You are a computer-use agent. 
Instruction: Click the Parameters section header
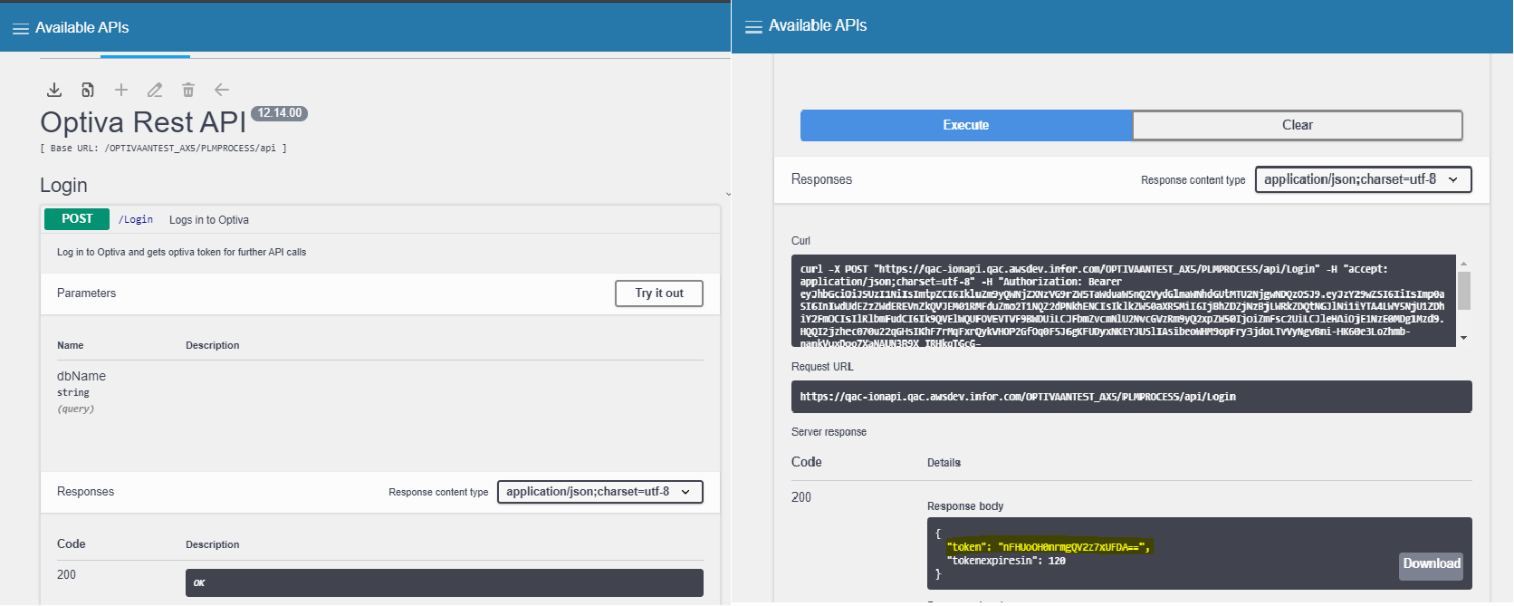click(x=86, y=293)
